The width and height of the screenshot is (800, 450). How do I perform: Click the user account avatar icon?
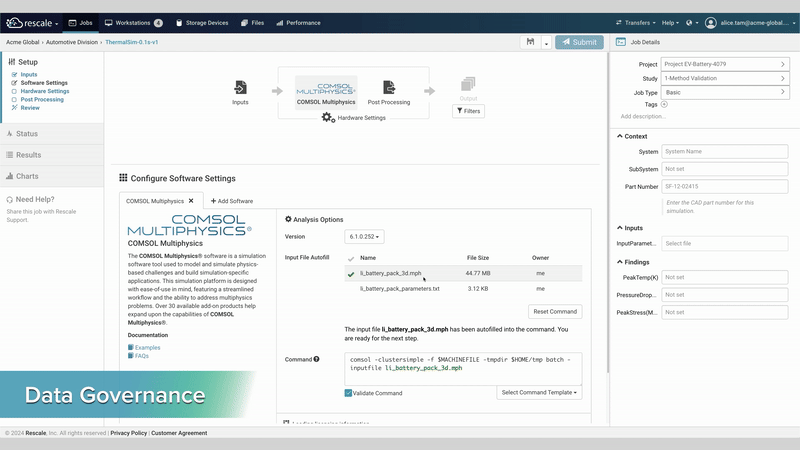point(710,23)
